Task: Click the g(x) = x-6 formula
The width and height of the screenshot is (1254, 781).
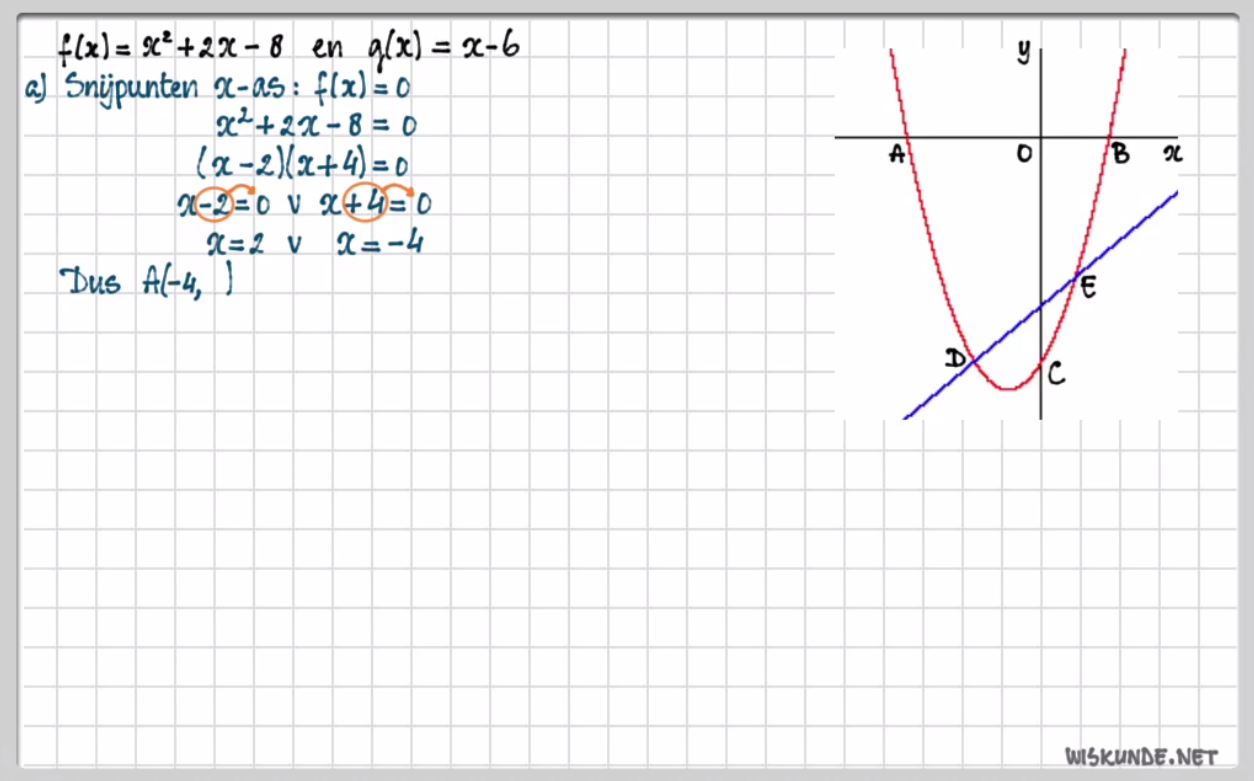Action: [x=443, y=47]
